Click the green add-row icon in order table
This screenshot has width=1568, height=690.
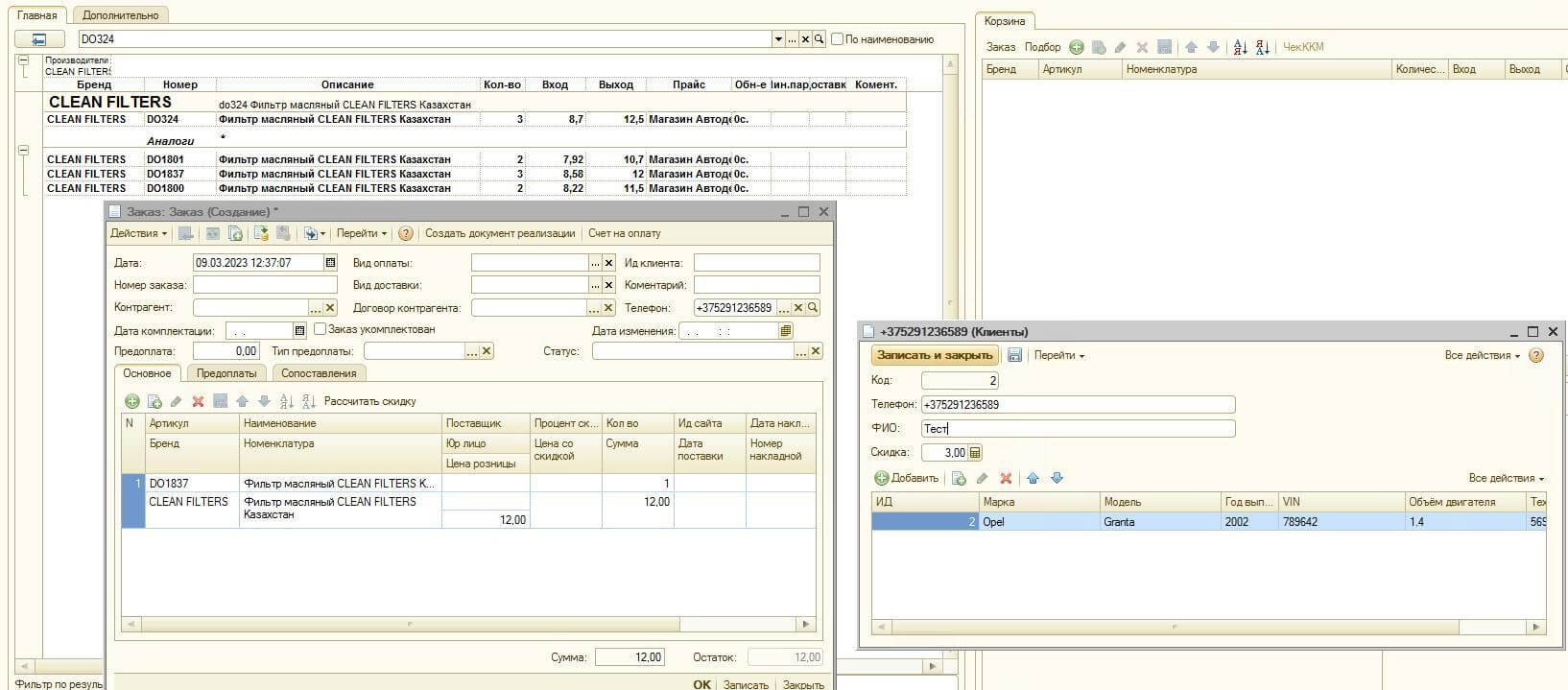click(132, 401)
